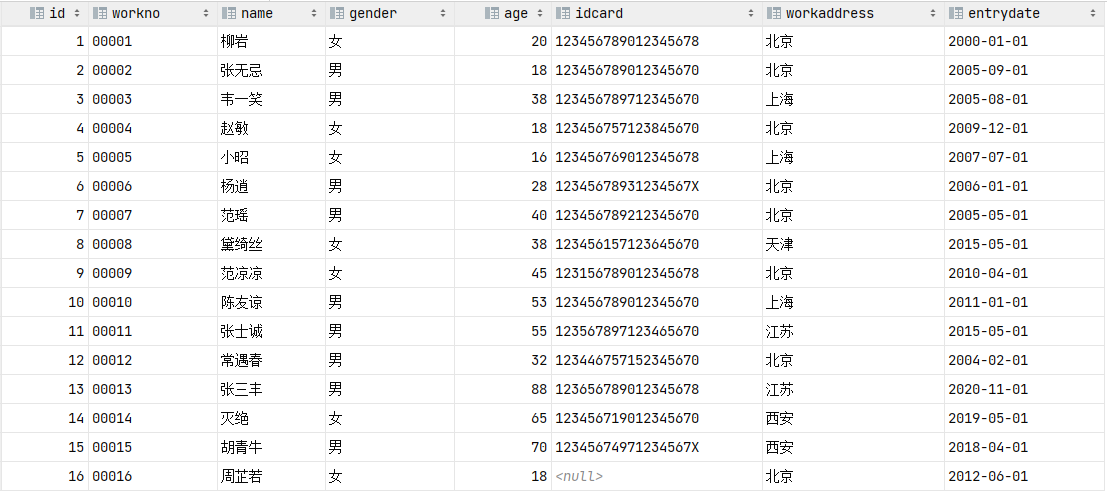Click idcard cell 1234567497123456​7X

tap(627, 447)
